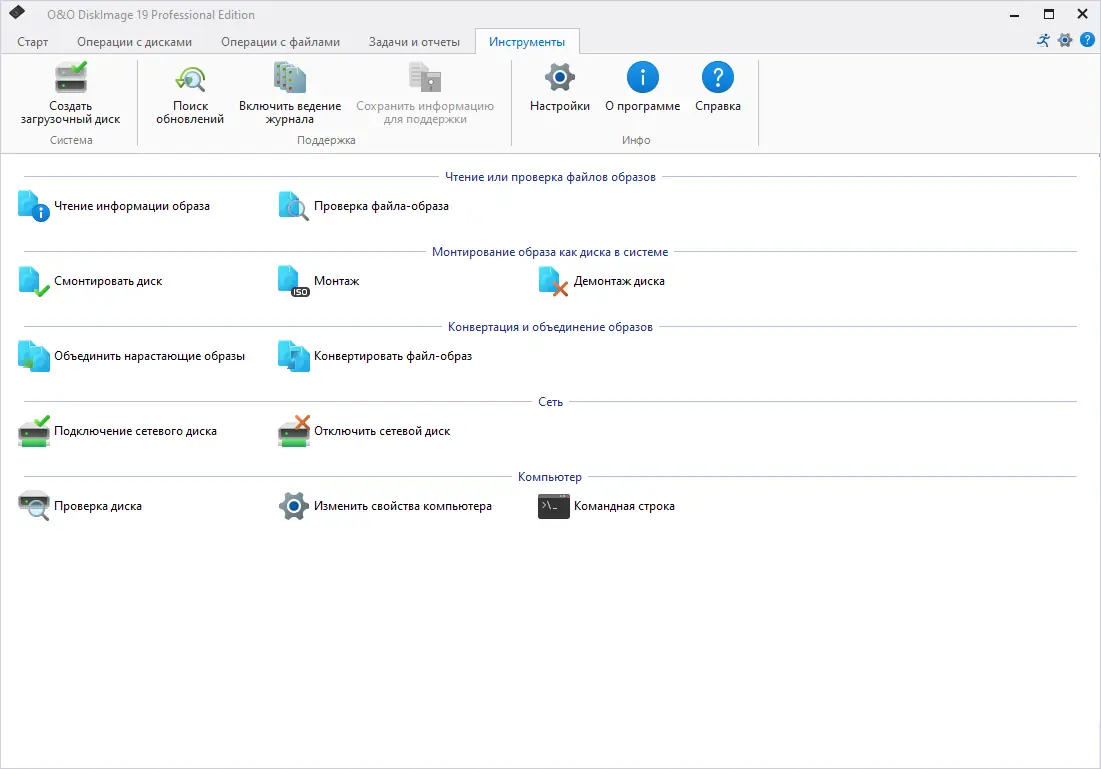Open Чтение информации образа
This screenshot has width=1101, height=769.
pyautogui.click(x=120, y=206)
